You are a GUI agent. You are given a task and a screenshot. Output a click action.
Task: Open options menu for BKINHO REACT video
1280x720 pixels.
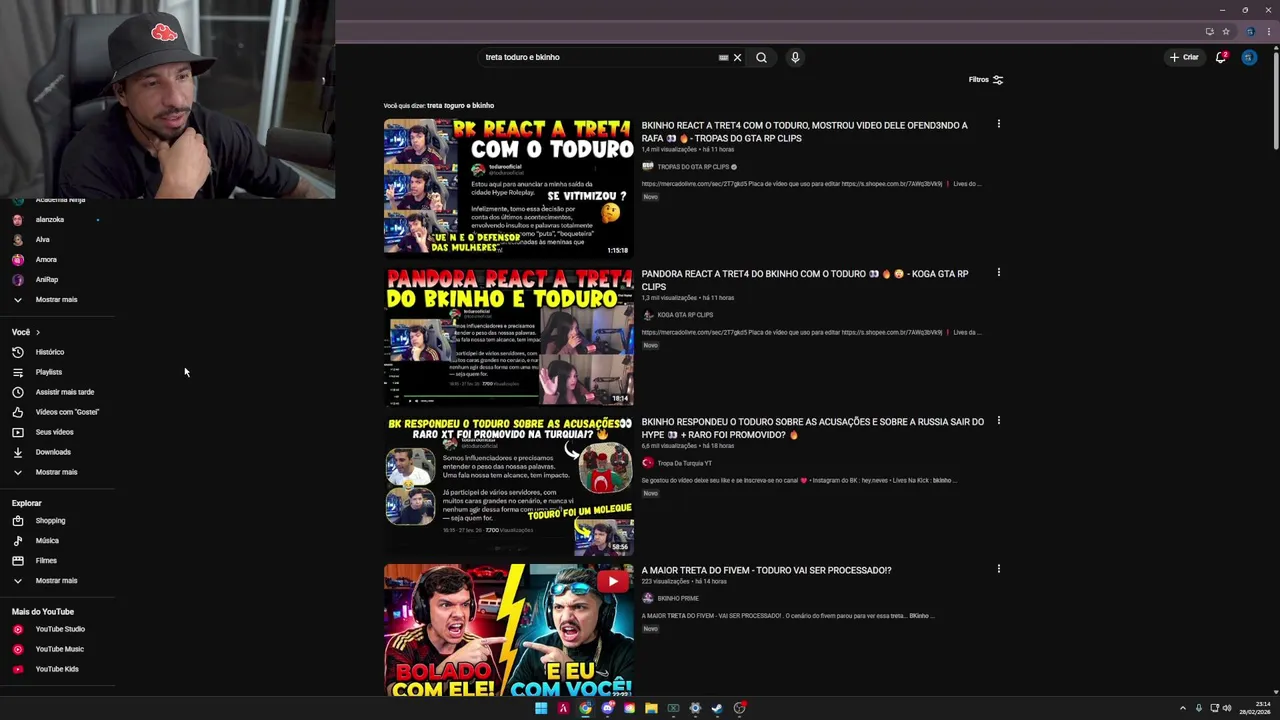[998, 124]
